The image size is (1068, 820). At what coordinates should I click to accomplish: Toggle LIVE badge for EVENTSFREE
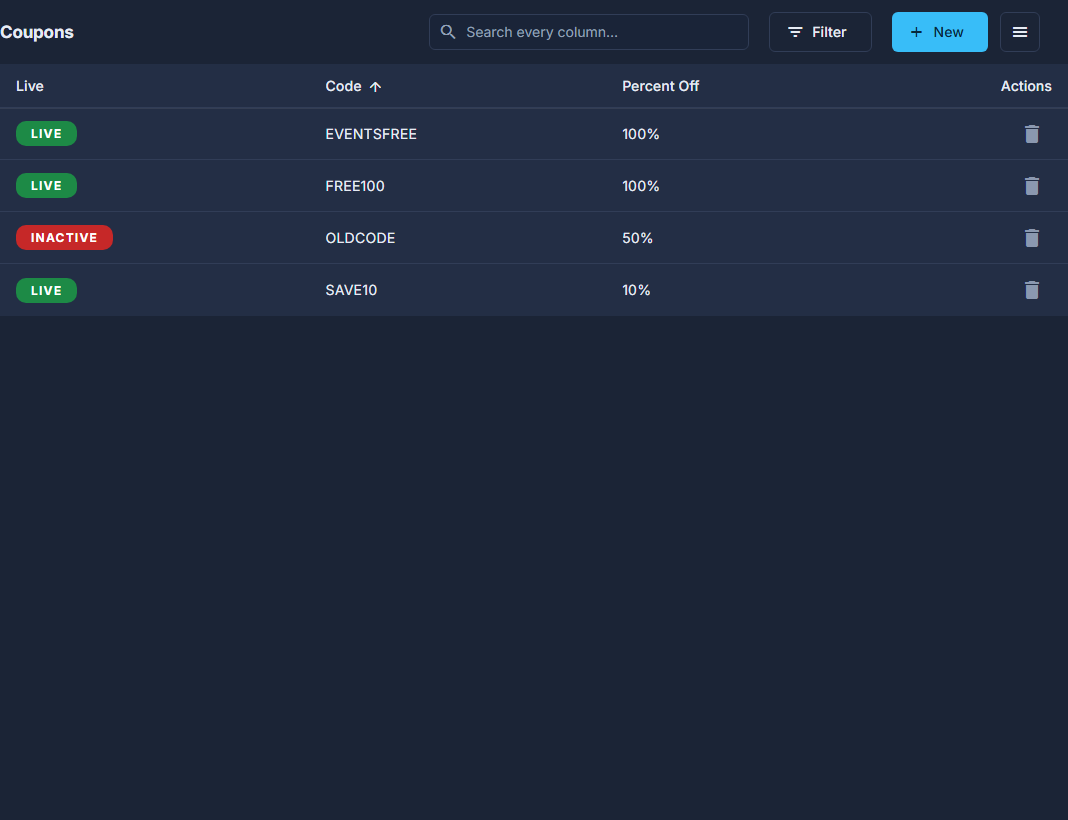[x=46, y=133]
